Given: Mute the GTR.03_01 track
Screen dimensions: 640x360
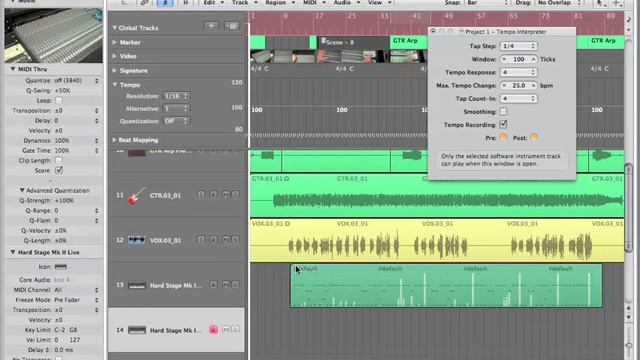Looking at the screenshot, I should pos(226,195).
